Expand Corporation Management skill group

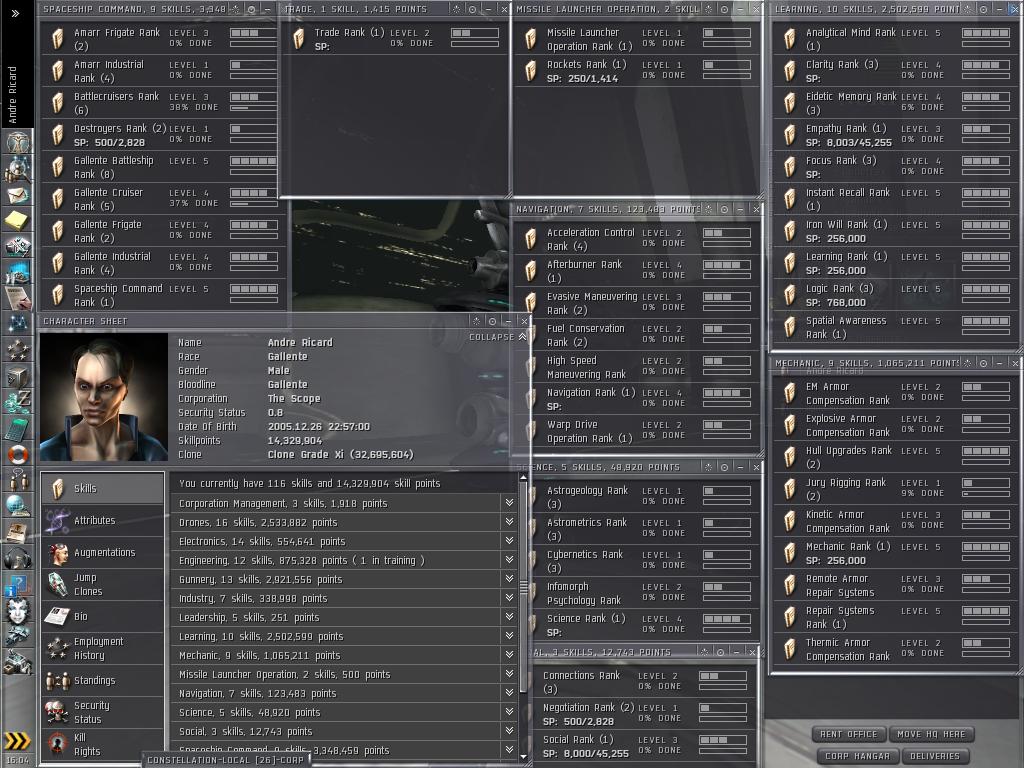509,503
